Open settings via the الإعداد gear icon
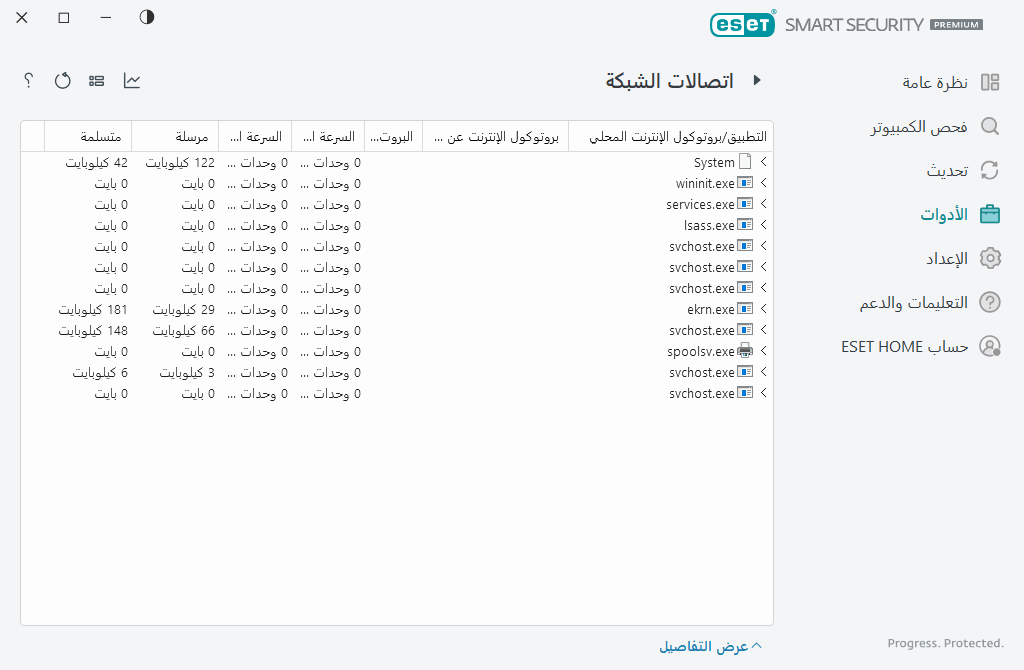 coord(990,258)
